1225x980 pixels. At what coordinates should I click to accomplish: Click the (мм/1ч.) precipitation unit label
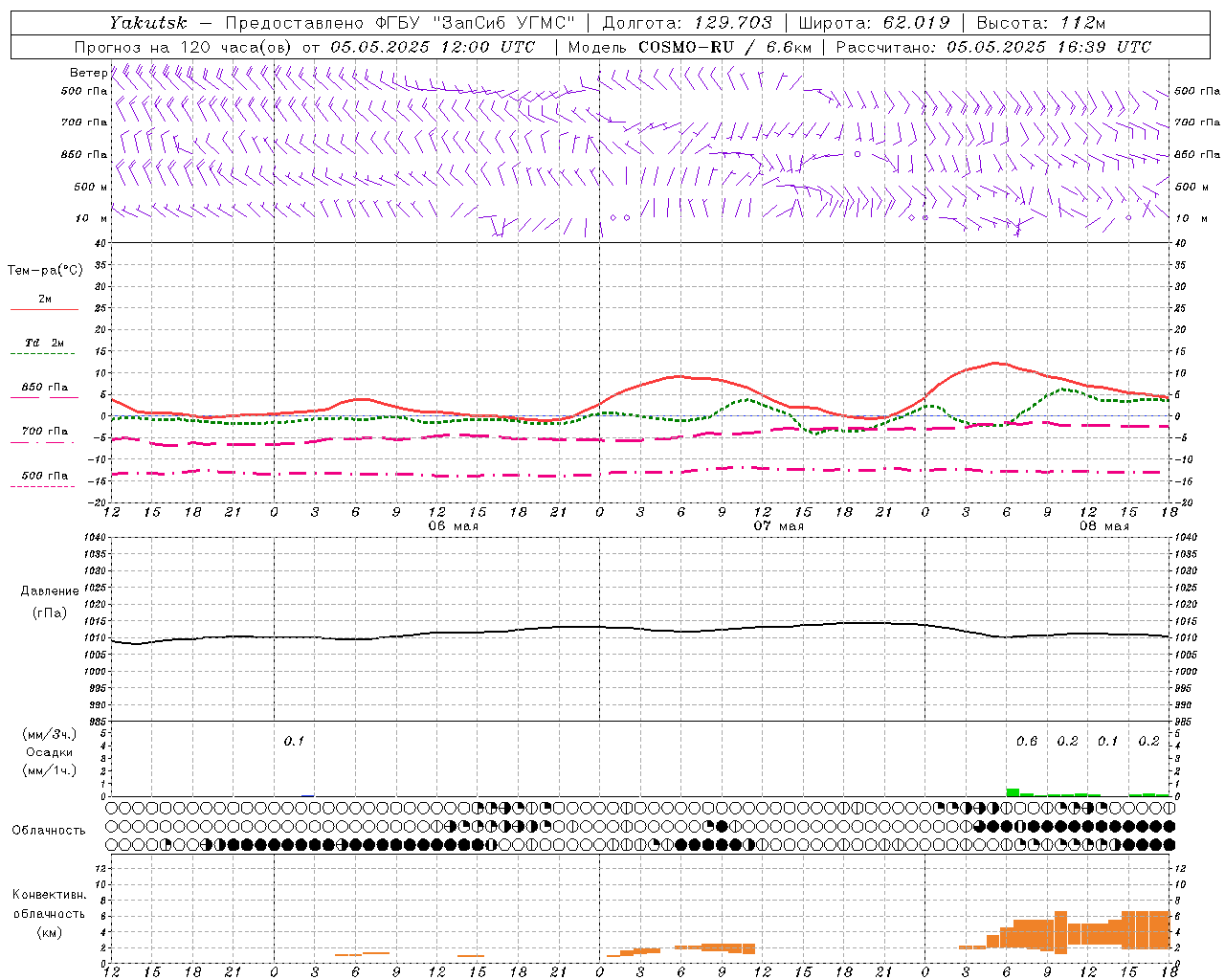click(x=49, y=770)
